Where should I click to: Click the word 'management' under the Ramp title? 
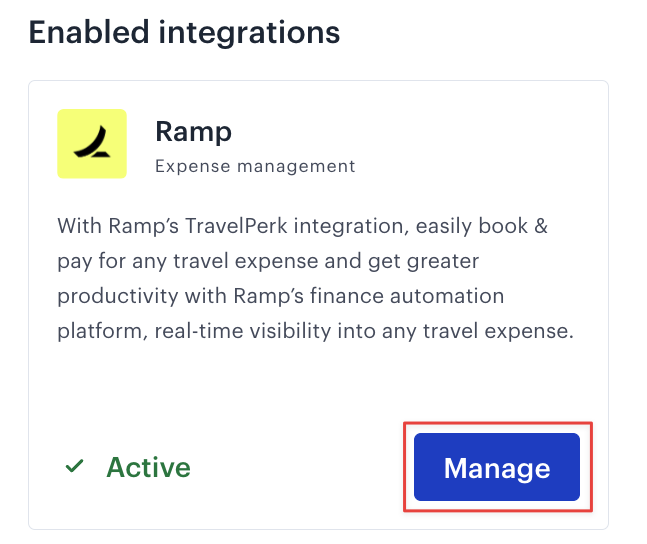coord(296,167)
